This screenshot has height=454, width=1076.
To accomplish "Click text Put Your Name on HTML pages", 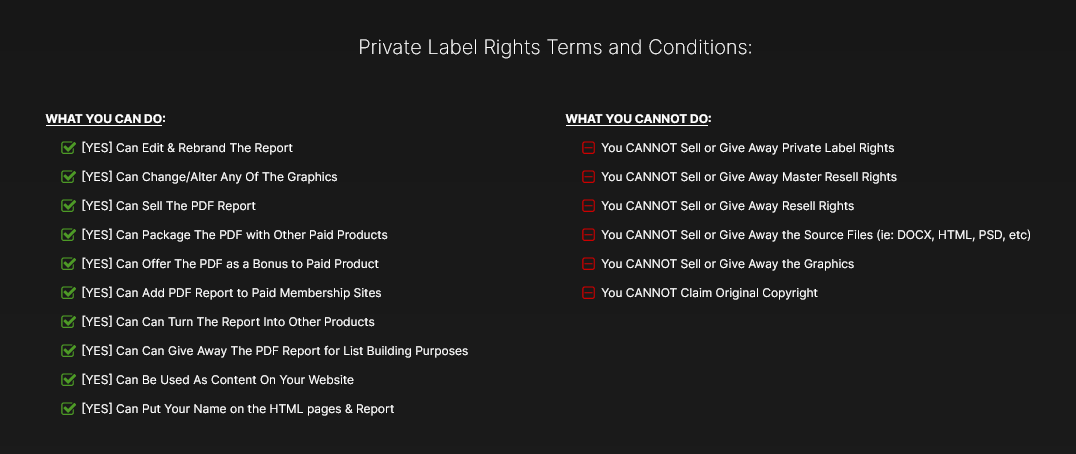I will click(237, 409).
